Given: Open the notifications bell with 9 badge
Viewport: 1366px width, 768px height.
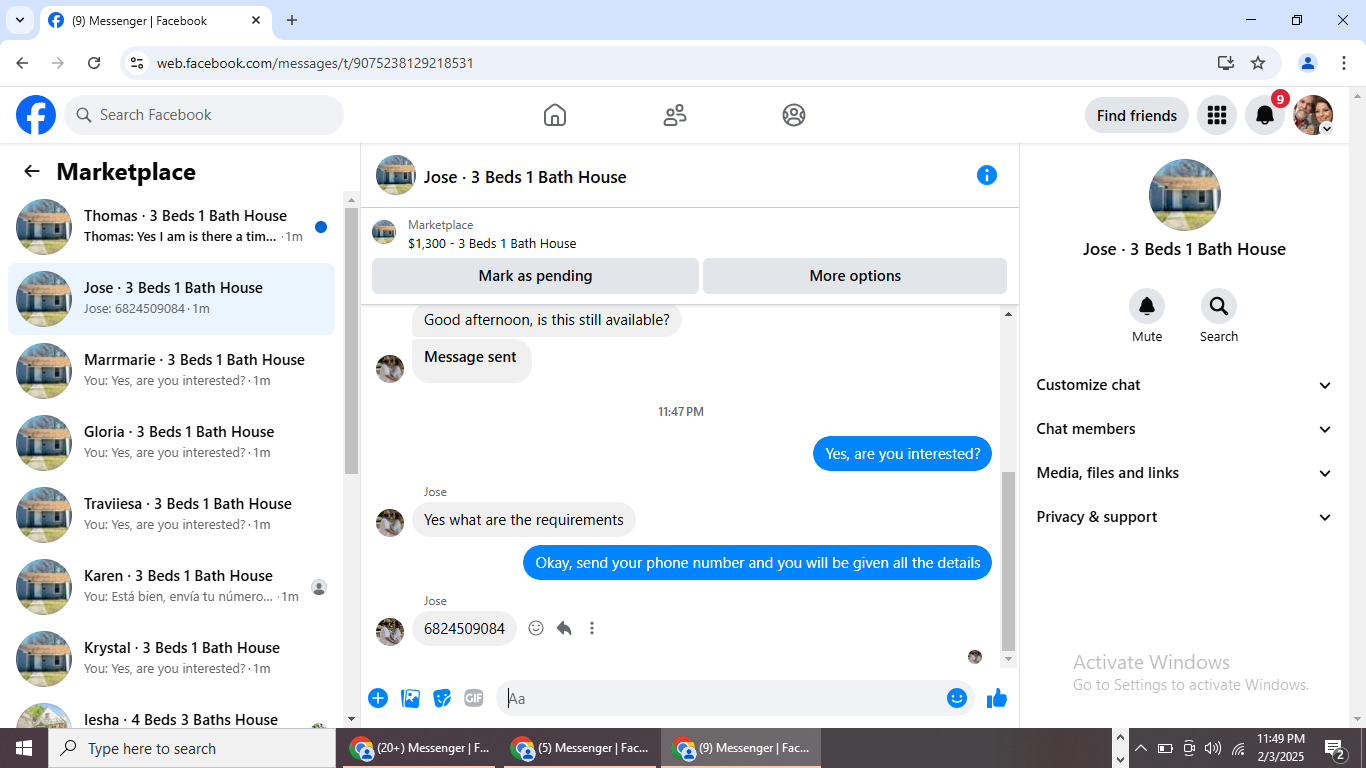Looking at the screenshot, I should 1265,115.
